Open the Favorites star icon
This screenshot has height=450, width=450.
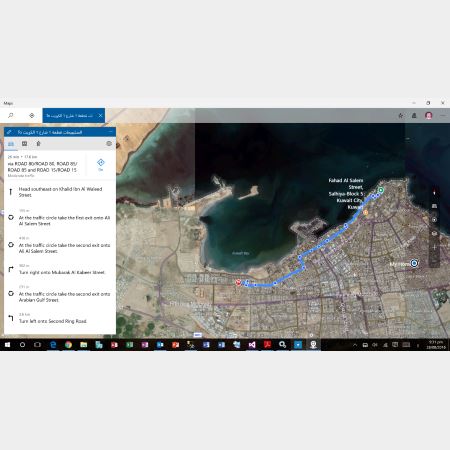pos(401,115)
